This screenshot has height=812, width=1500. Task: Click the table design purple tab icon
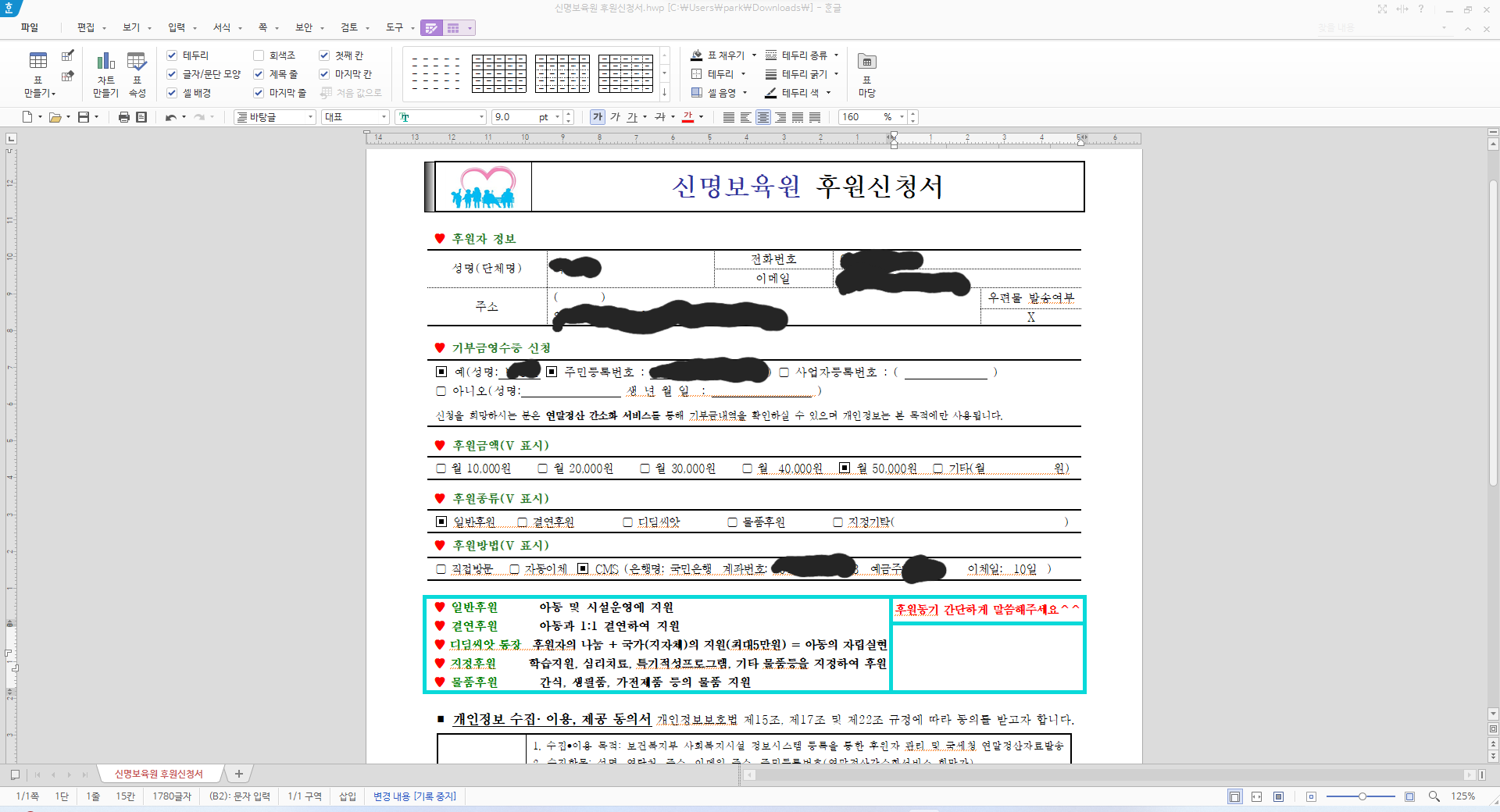pos(431,28)
